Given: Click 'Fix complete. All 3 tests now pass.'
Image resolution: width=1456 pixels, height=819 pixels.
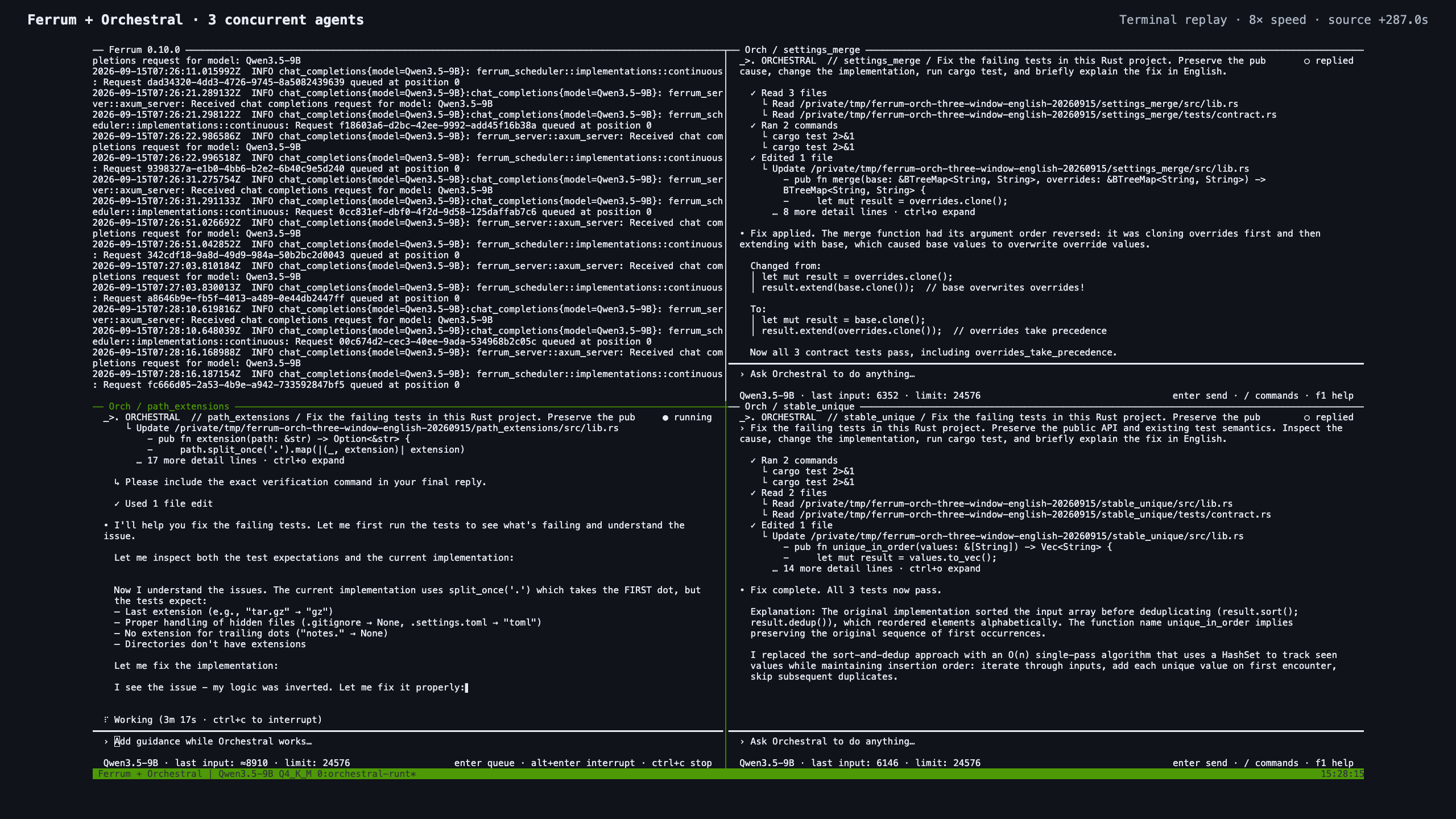Looking at the screenshot, I should [846, 590].
